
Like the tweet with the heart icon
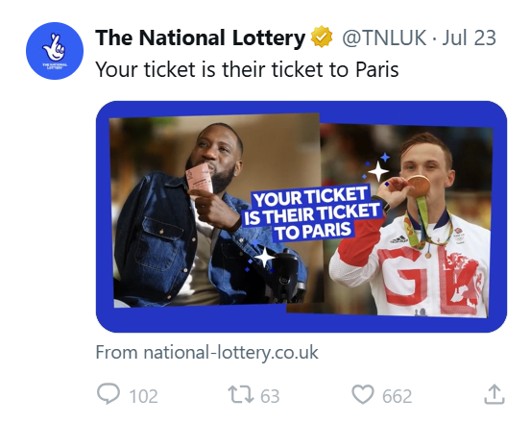[363, 395]
